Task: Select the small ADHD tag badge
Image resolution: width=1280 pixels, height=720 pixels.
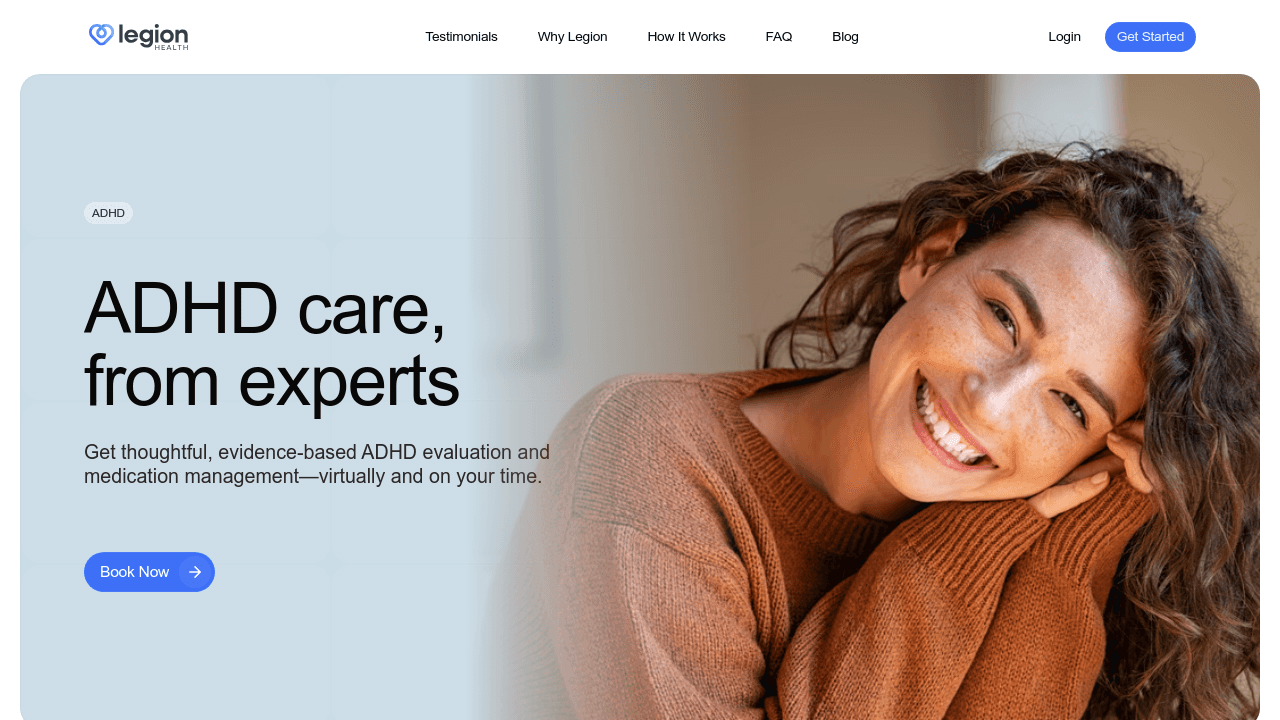Action: point(108,213)
